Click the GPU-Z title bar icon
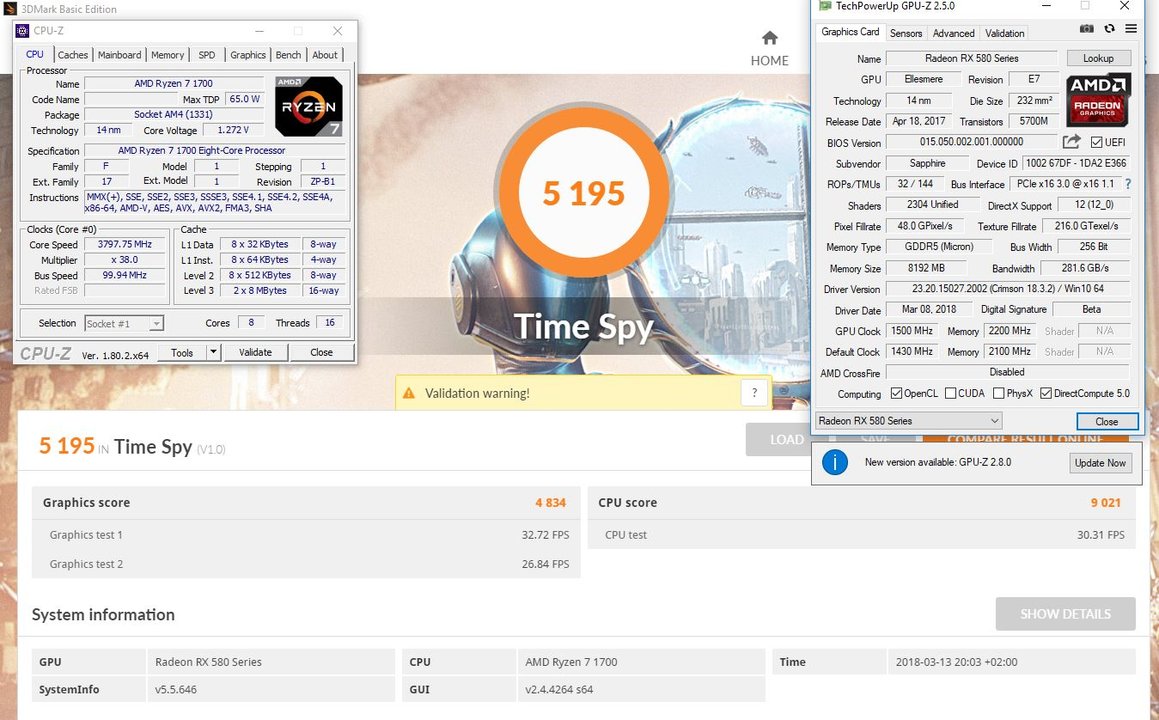Viewport: 1159px width, 720px height. point(825,6)
